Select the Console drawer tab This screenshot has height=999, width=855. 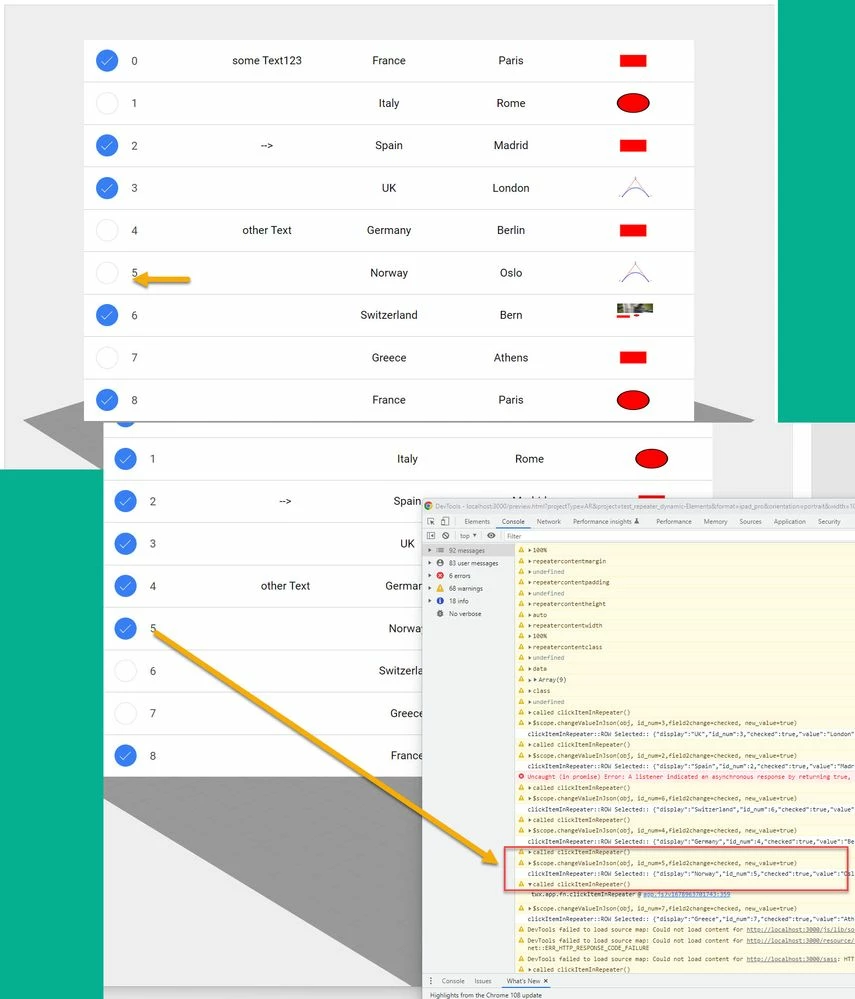click(453, 981)
